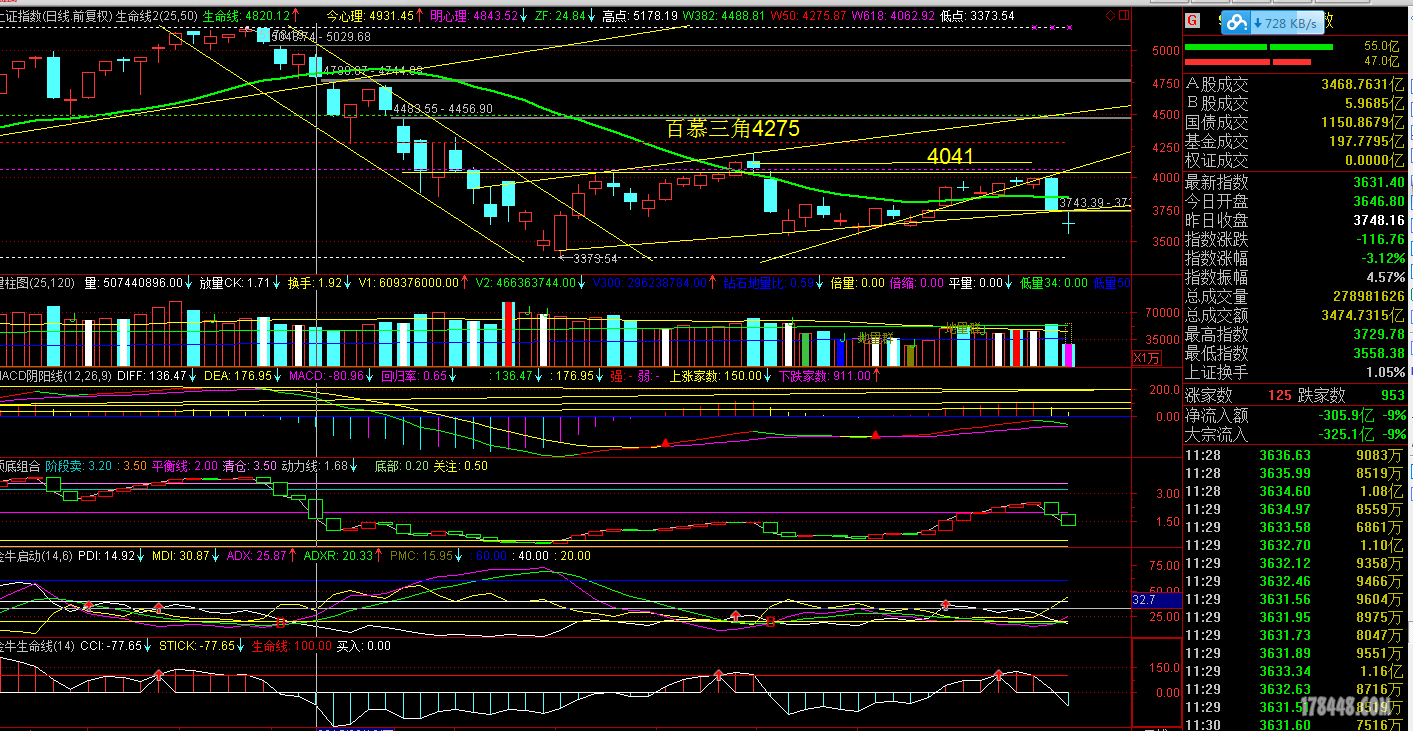
Task: Click the STICK: -77.65 value
Action: click(x=197, y=646)
